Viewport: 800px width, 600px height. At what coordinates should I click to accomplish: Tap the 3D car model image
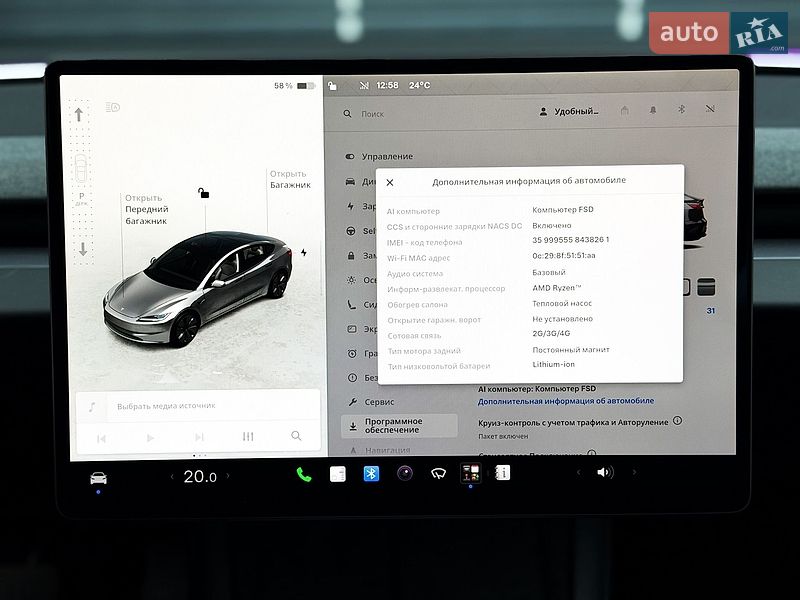point(198,288)
